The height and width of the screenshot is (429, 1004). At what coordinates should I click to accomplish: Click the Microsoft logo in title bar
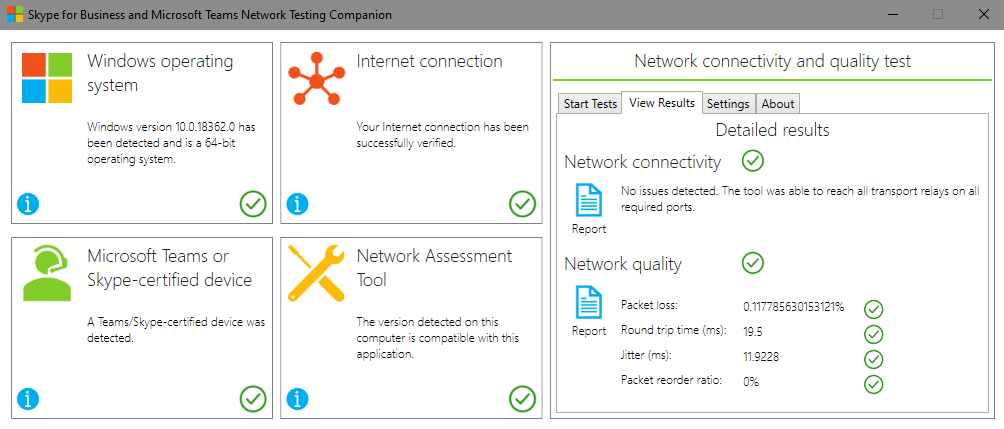pos(15,14)
